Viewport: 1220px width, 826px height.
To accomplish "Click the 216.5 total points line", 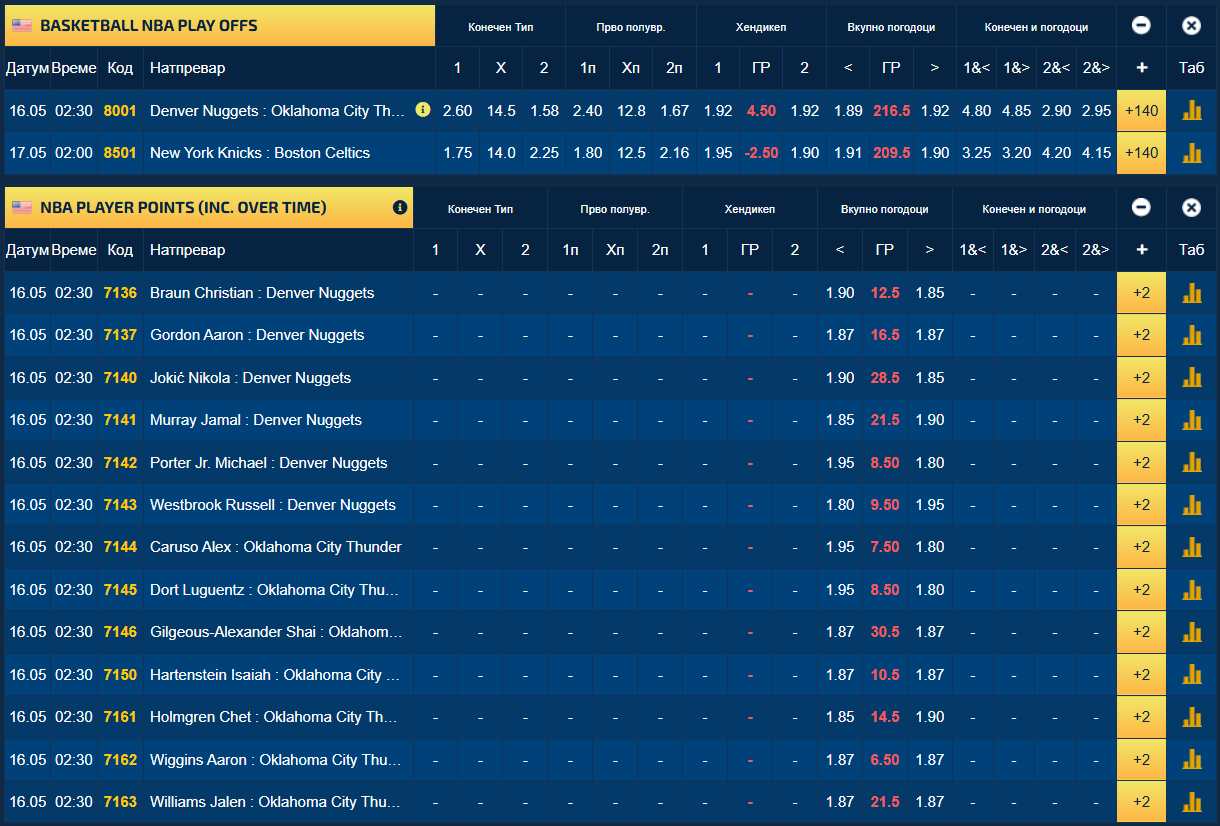I will pos(891,111).
